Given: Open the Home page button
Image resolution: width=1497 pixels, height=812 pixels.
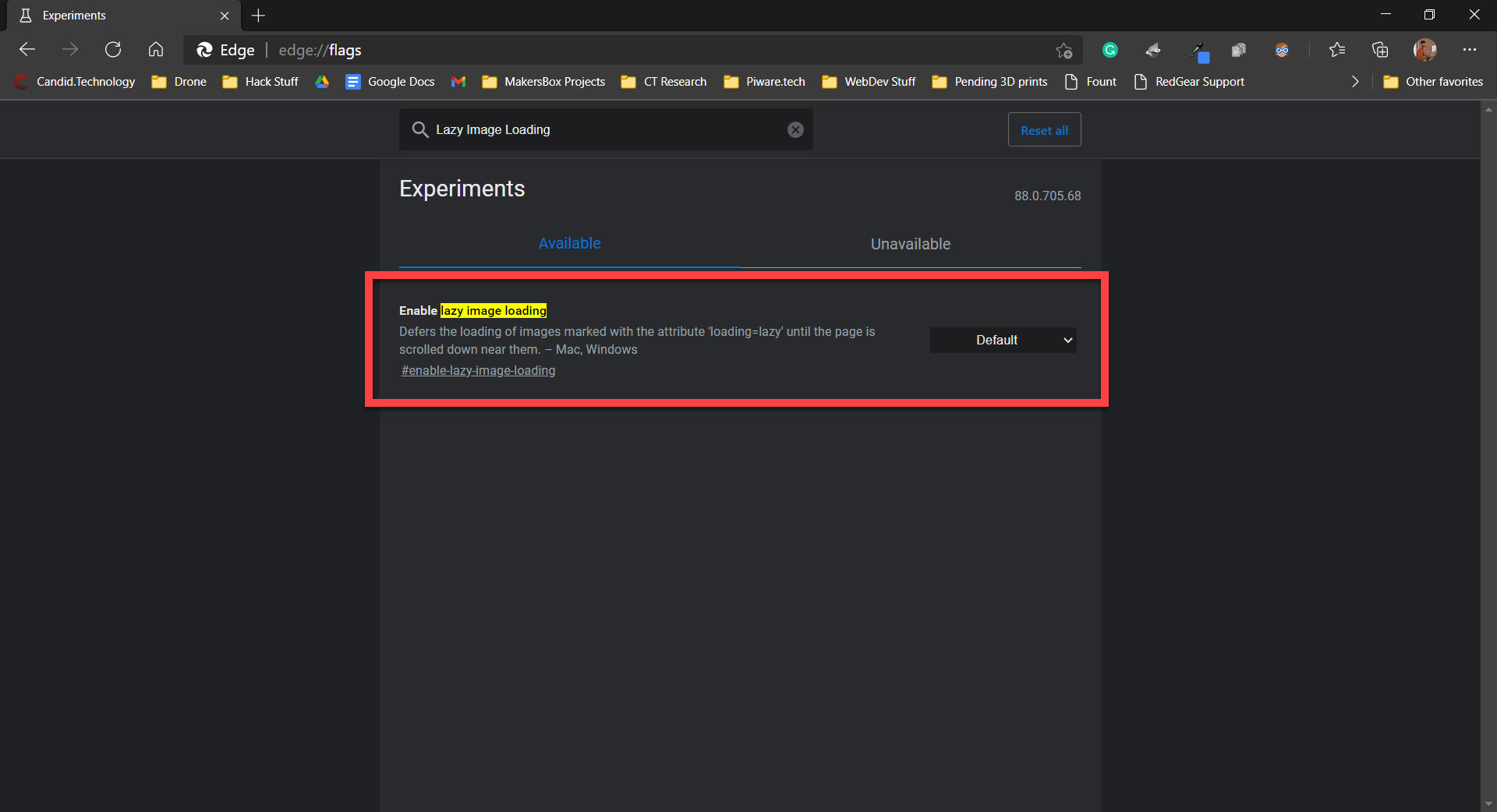Looking at the screenshot, I should point(156,50).
